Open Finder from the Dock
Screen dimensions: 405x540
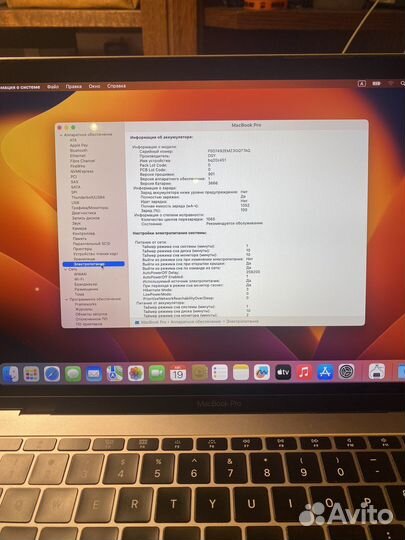tap(10, 374)
